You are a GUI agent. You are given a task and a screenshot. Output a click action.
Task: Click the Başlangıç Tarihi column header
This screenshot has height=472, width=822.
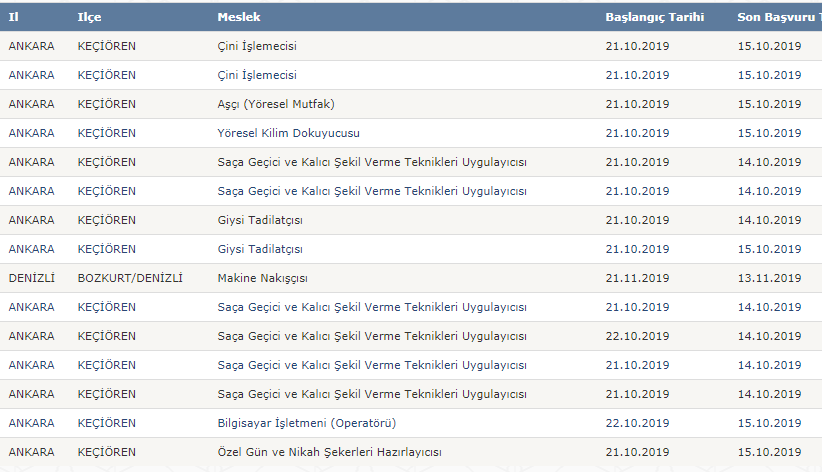[655, 17]
